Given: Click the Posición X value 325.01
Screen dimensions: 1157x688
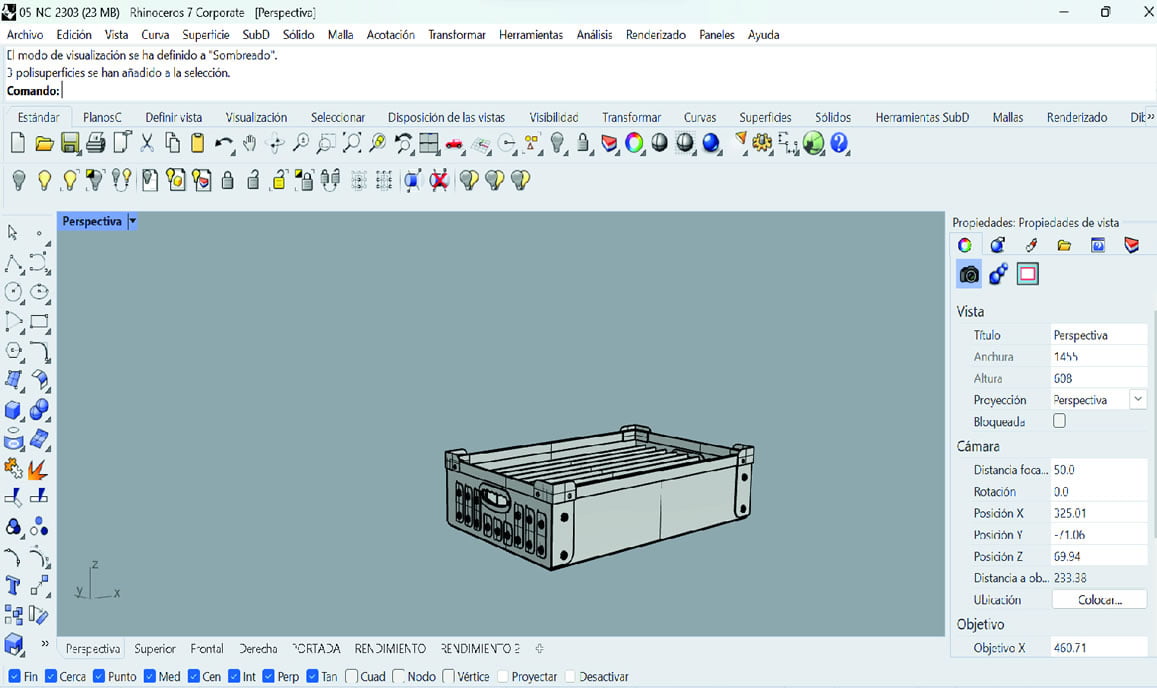Looking at the screenshot, I should (1099, 513).
